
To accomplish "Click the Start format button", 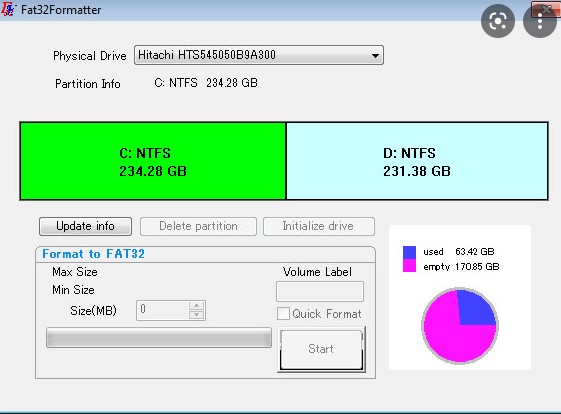I will point(321,349).
